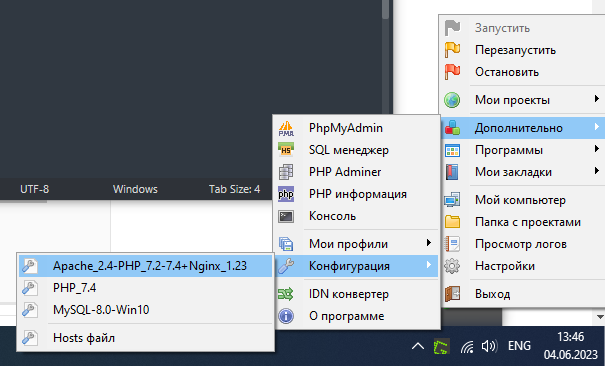Click the green flag icon beside Запустить
Screen dimensions: 605x366
tap(452, 28)
